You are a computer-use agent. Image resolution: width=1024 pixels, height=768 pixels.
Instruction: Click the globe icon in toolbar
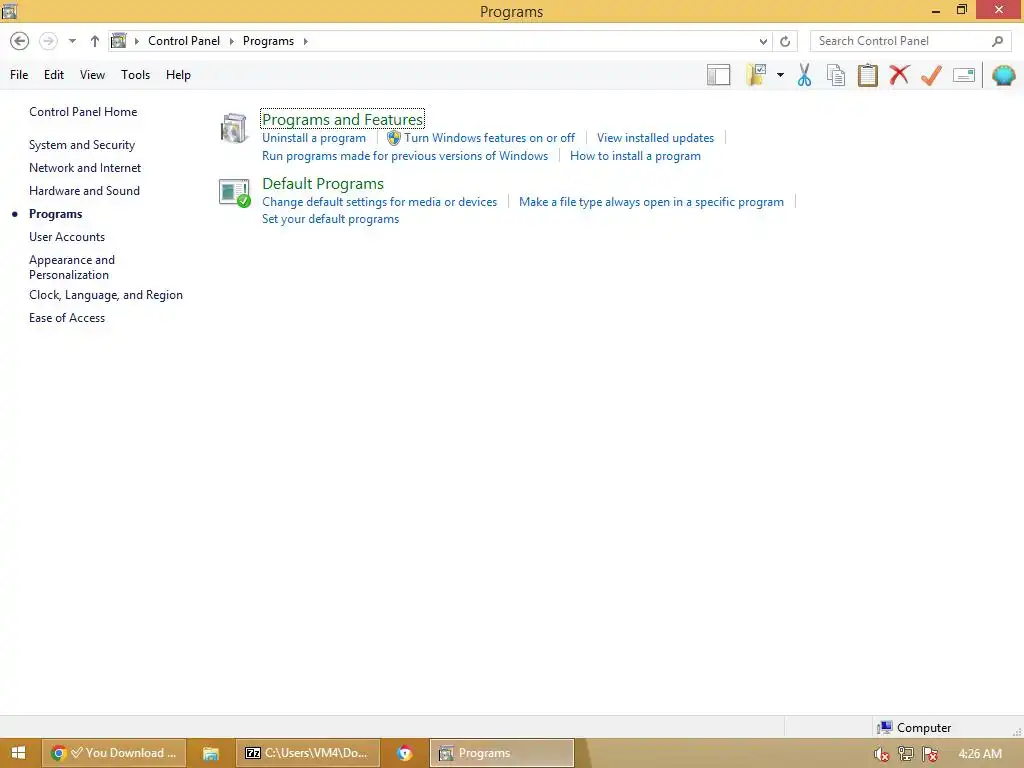1004,75
